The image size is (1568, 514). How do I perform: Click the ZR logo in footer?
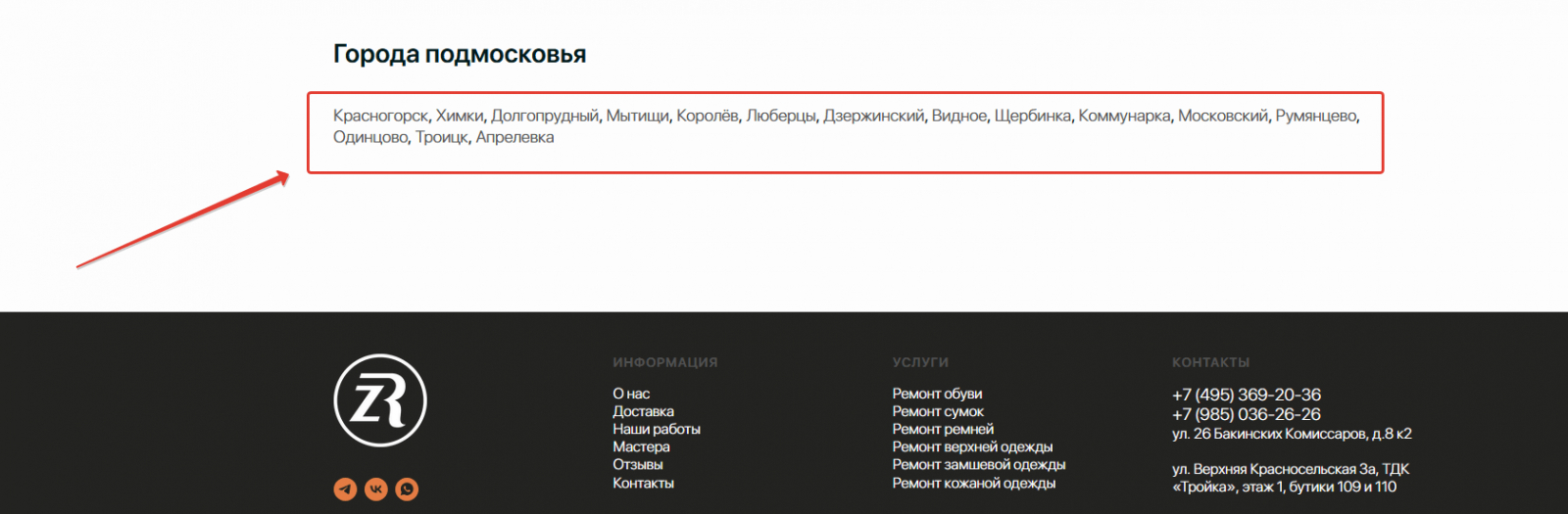[x=380, y=400]
